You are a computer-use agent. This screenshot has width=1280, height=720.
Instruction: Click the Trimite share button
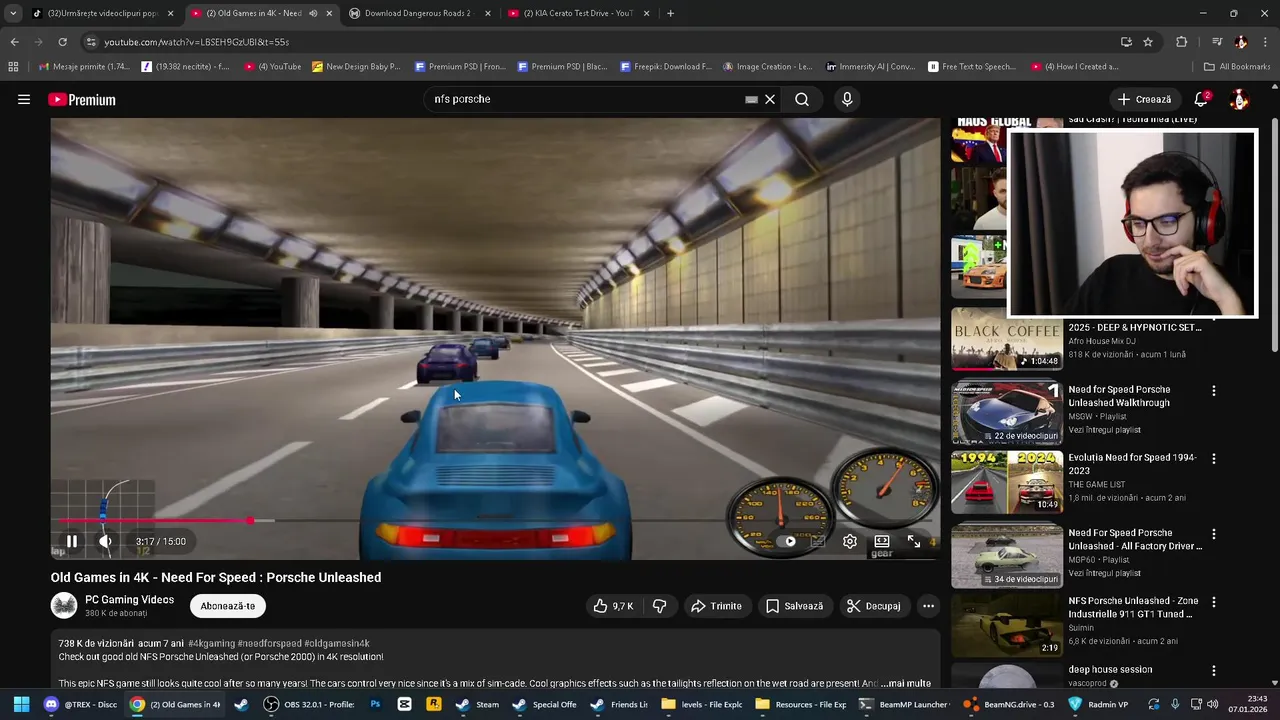[716, 606]
